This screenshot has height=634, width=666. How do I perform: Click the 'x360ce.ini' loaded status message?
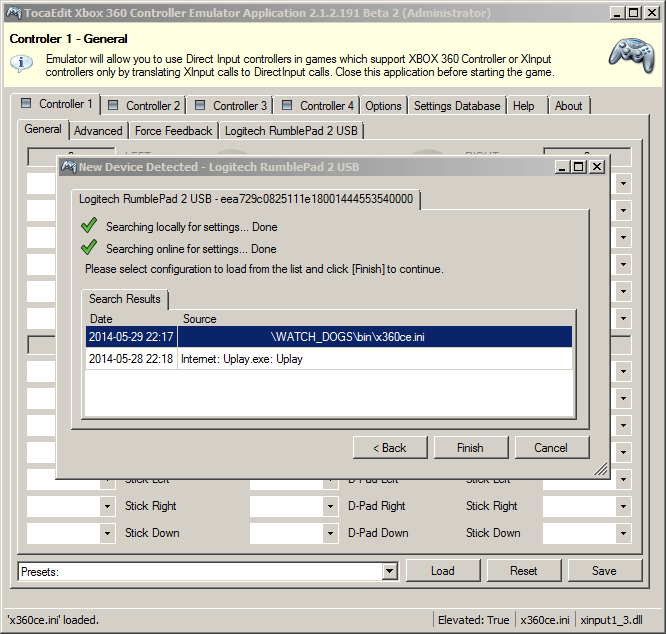[x=53, y=620]
